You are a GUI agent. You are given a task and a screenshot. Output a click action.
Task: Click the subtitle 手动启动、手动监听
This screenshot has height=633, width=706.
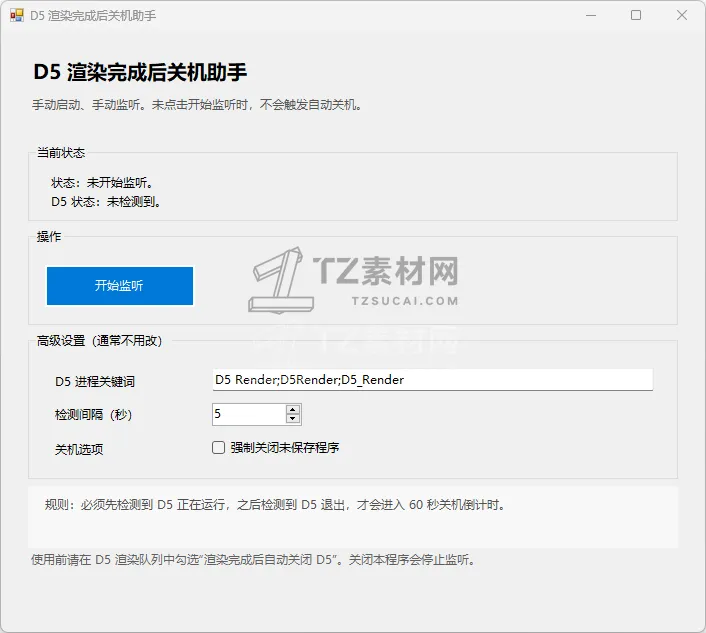click(x=197, y=105)
